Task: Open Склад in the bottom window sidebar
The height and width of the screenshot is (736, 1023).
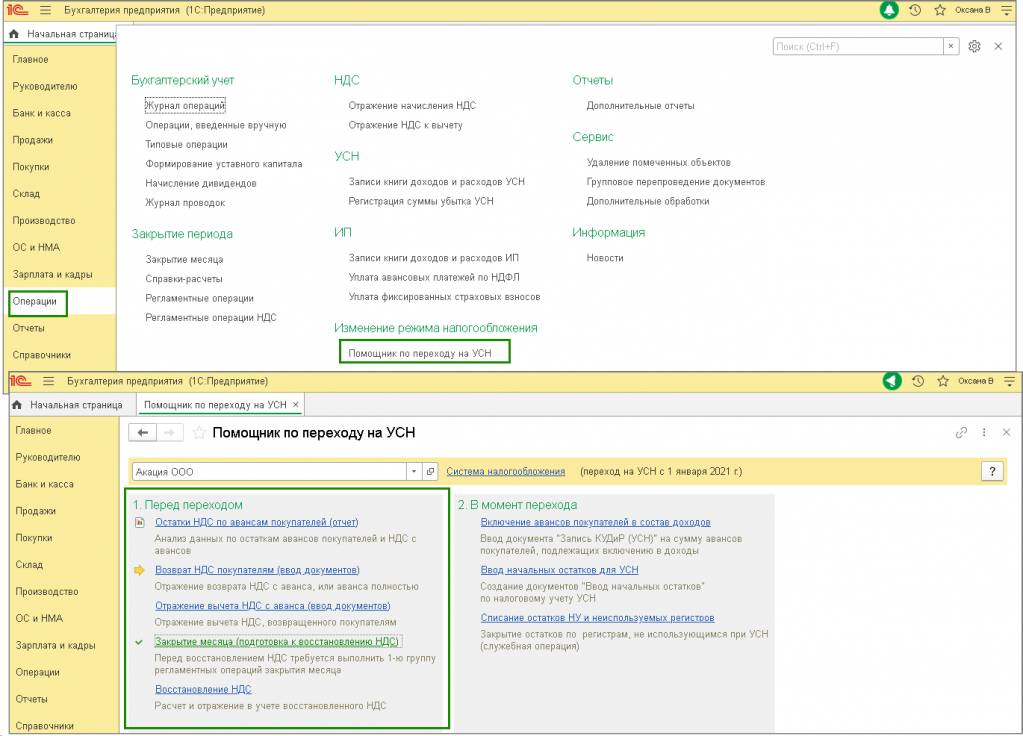Action: [x=29, y=564]
